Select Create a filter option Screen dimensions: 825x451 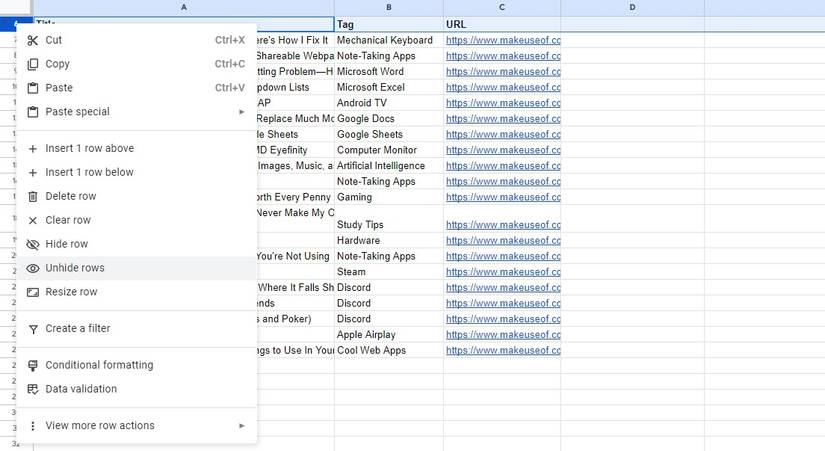click(x=137, y=328)
